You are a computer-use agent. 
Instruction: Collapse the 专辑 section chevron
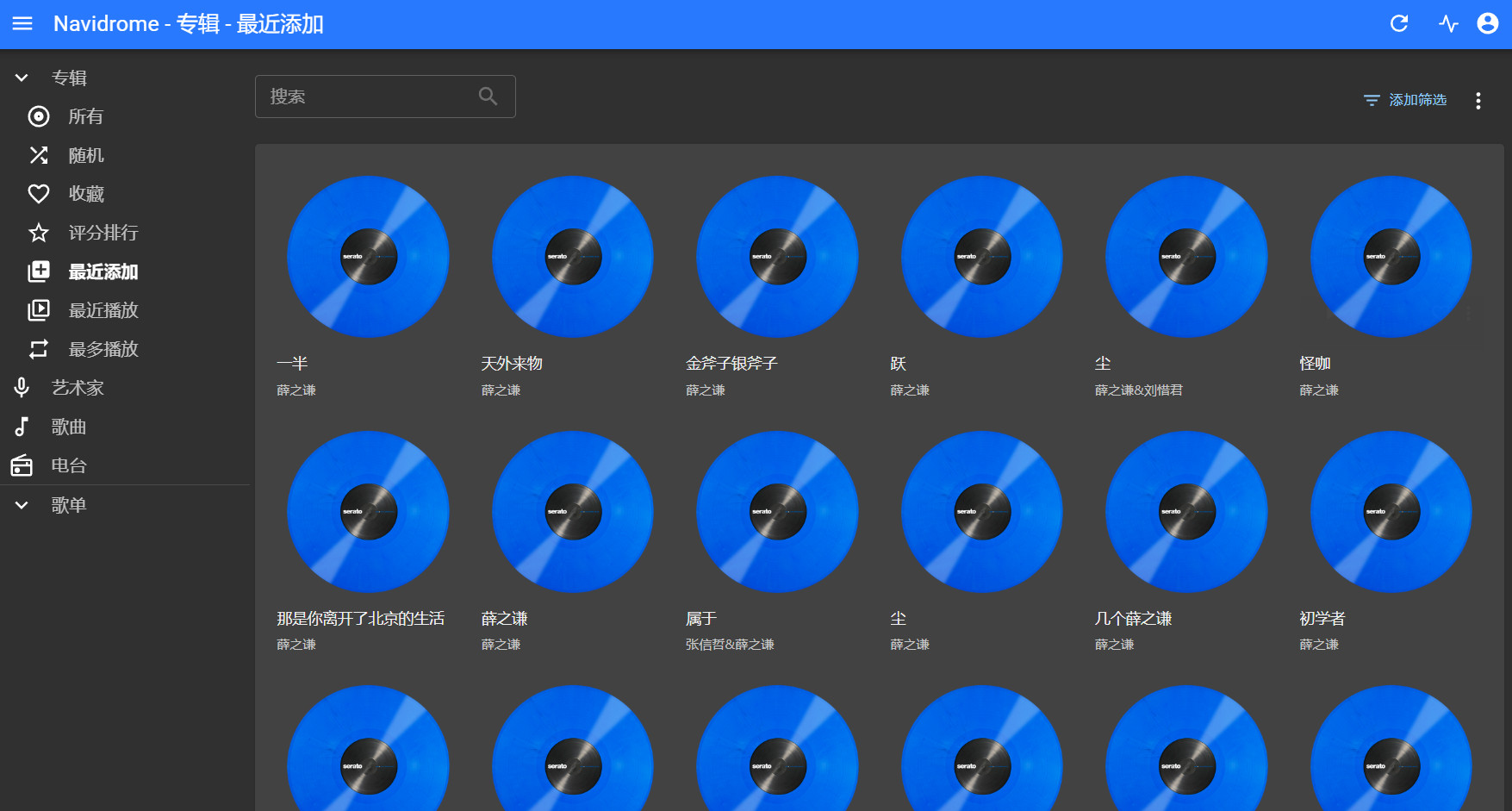coord(22,78)
